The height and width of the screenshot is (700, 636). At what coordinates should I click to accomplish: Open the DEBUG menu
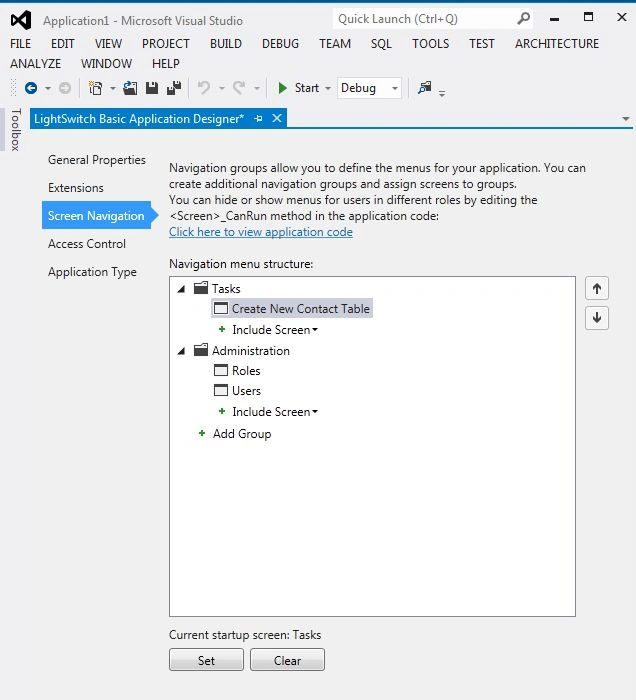click(280, 44)
